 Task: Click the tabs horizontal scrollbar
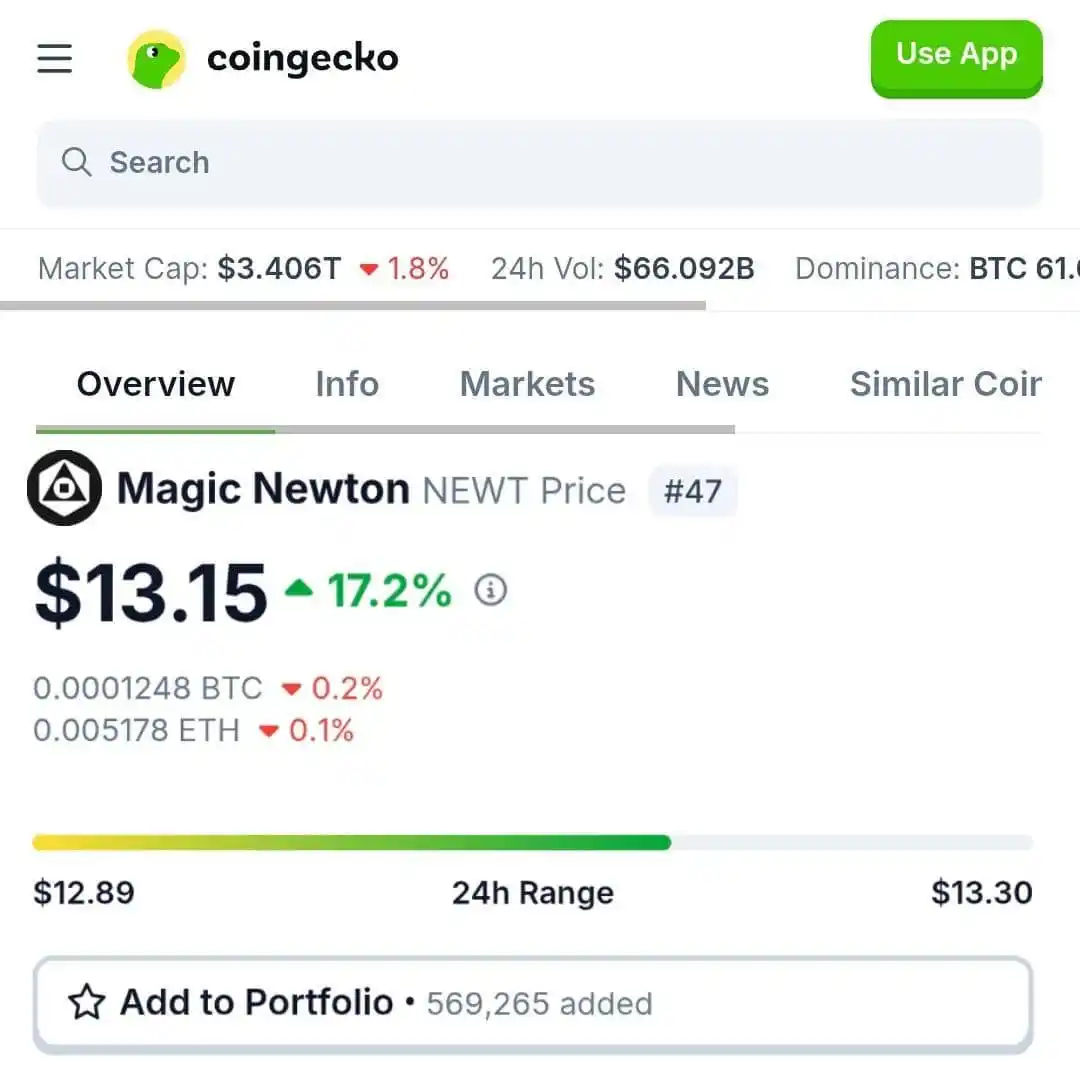coord(386,429)
